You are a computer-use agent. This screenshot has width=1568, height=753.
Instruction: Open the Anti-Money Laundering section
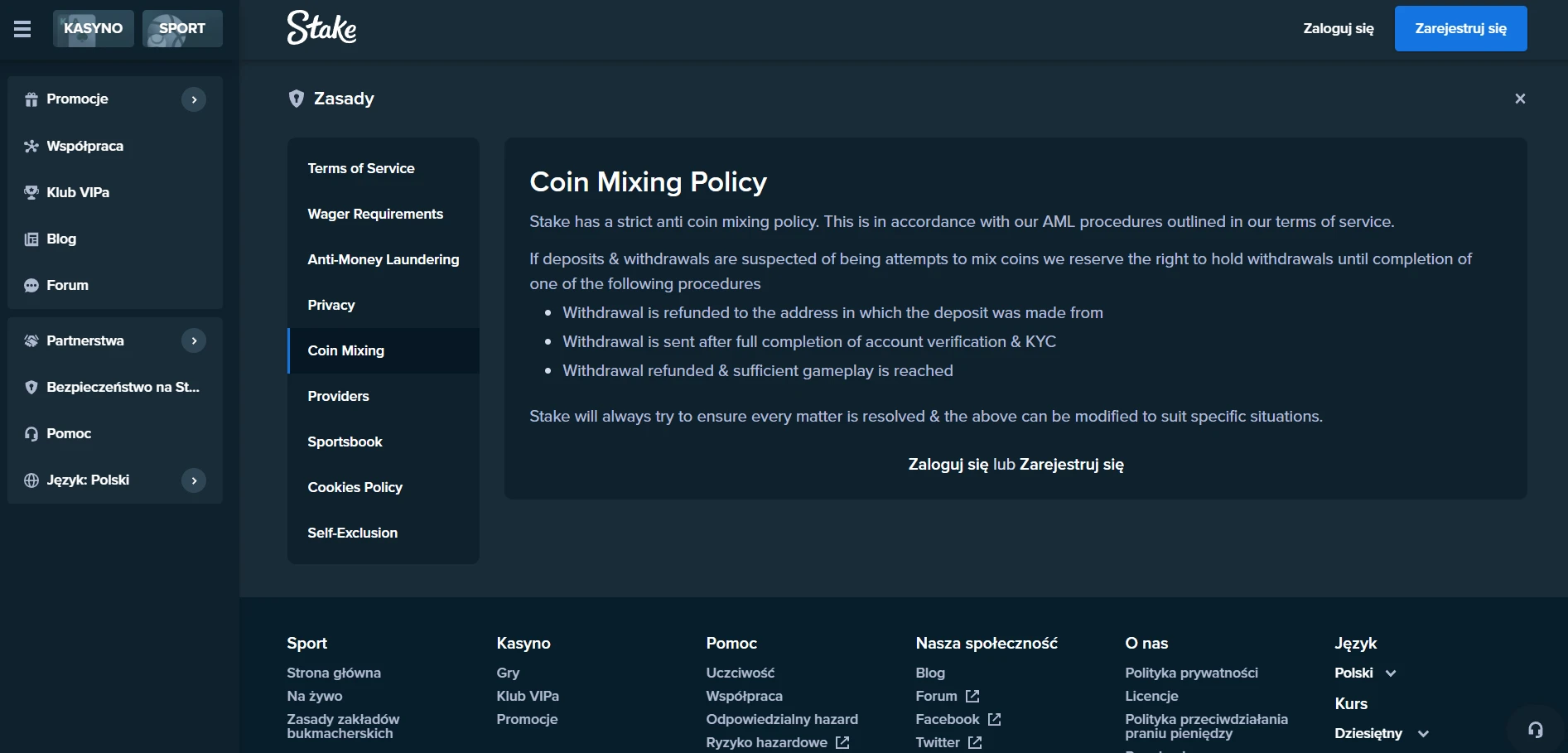384,259
